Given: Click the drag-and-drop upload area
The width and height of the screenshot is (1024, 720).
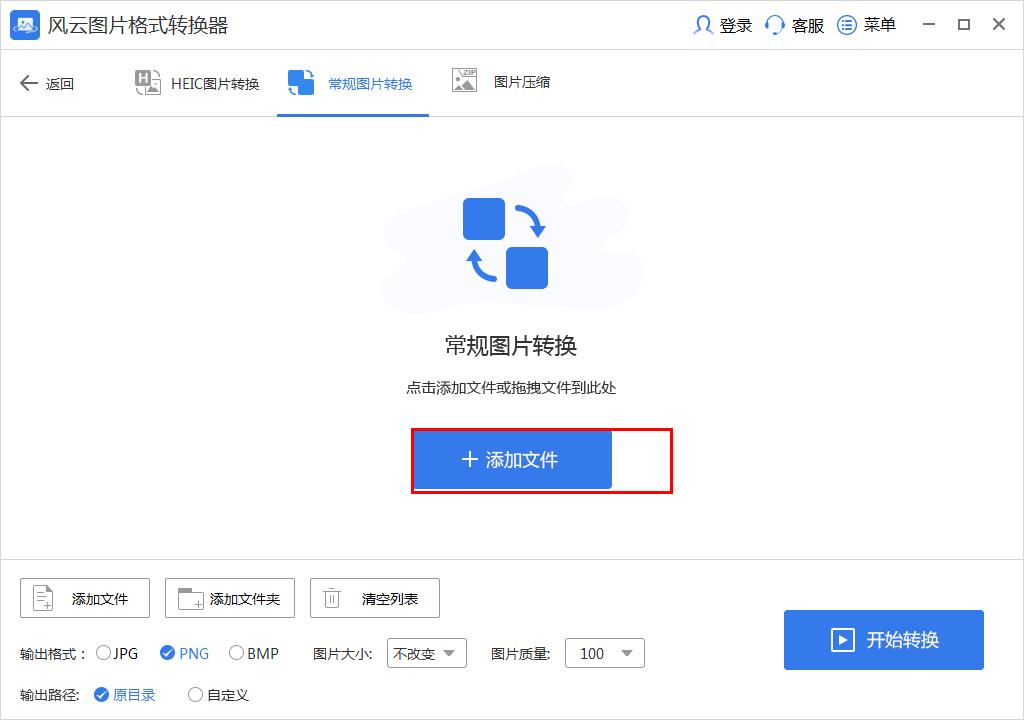Looking at the screenshot, I should pyautogui.click(x=512, y=300).
